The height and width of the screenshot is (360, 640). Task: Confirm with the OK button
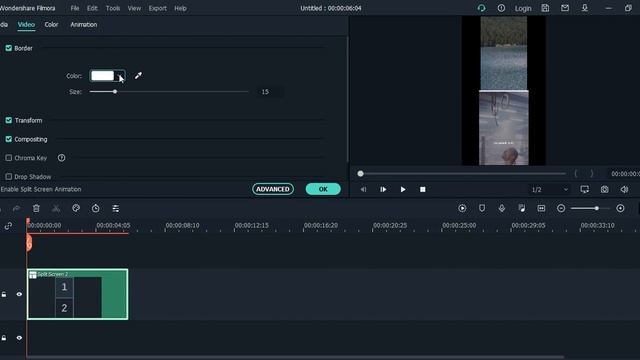coord(323,189)
